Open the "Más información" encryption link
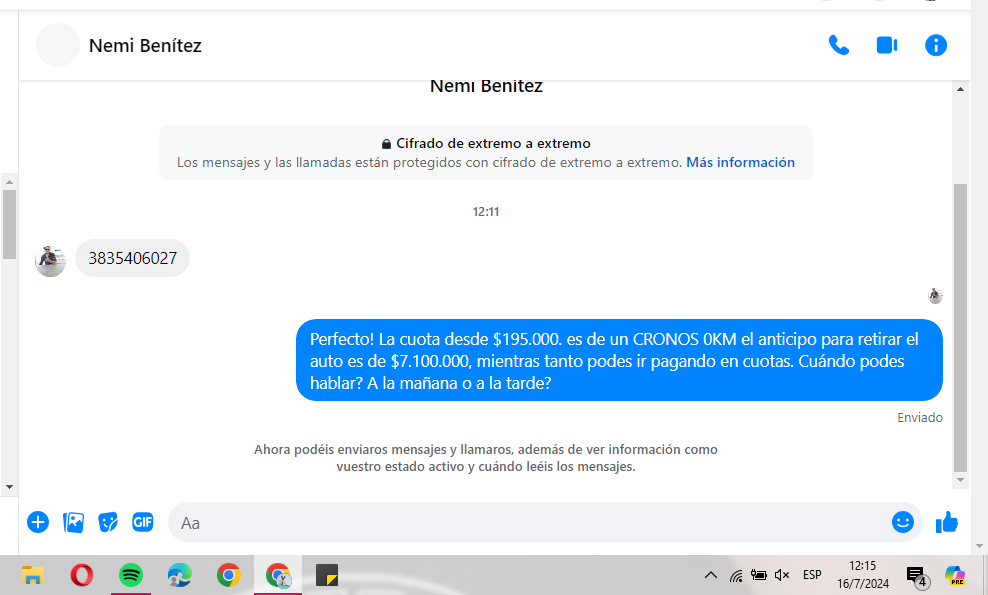The width and height of the screenshot is (988, 595). 740,162
